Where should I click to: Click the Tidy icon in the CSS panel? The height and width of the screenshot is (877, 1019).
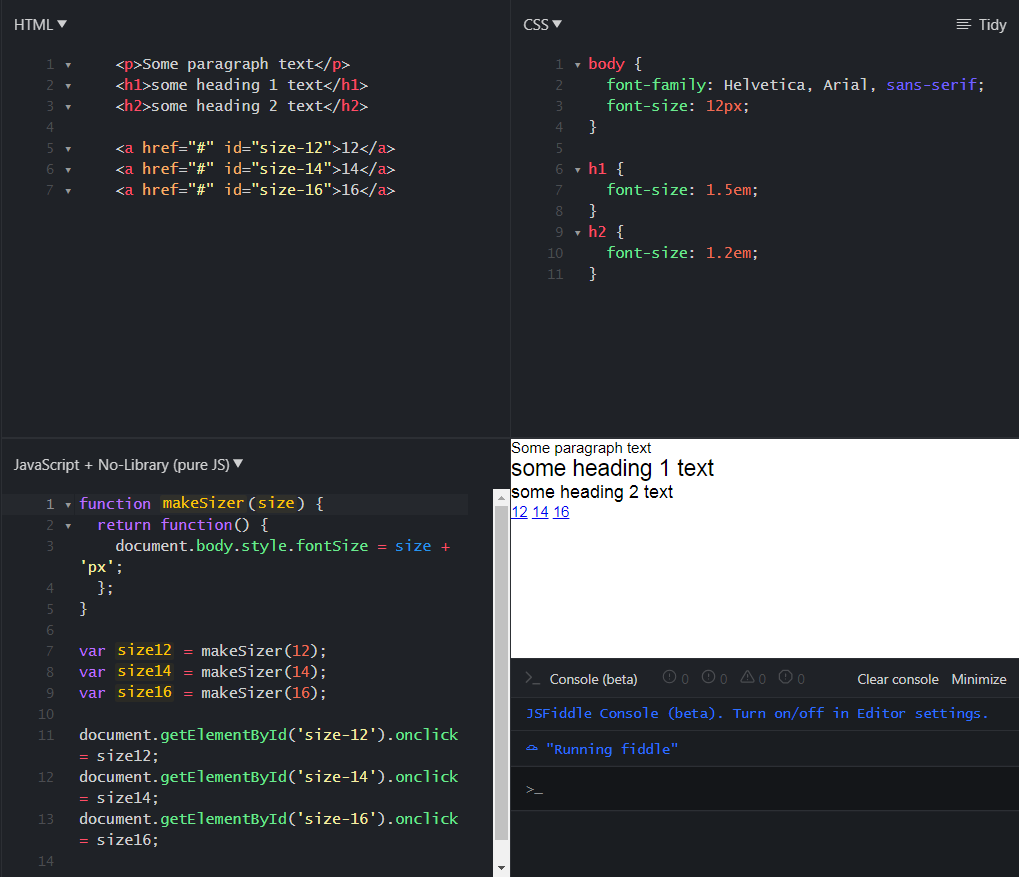[x=963, y=24]
